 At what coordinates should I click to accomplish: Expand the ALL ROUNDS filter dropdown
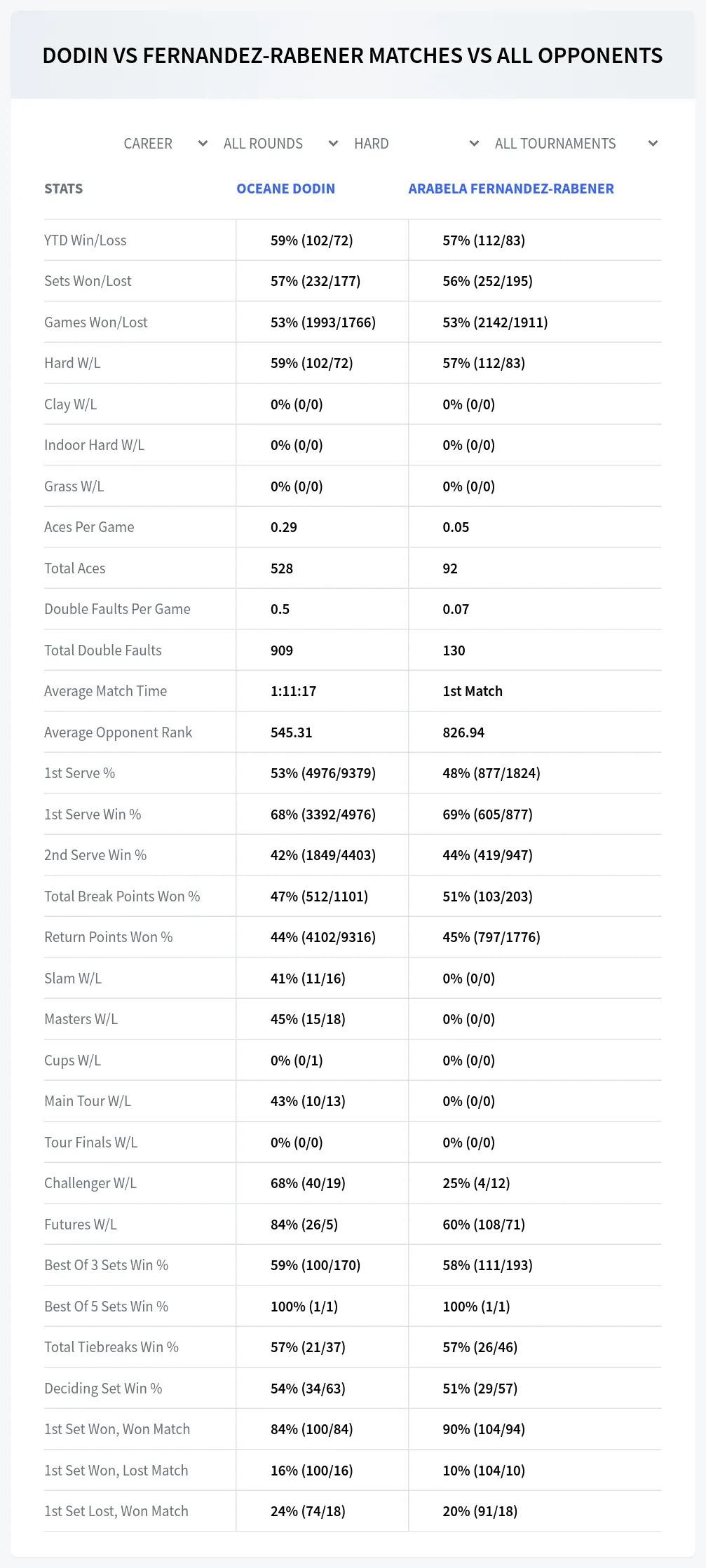[x=280, y=144]
